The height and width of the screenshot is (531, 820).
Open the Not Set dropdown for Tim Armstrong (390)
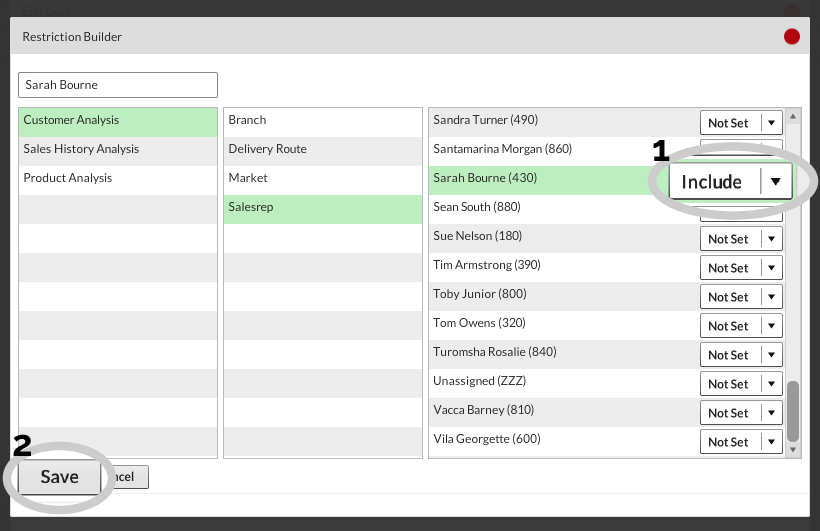(x=741, y=268)
